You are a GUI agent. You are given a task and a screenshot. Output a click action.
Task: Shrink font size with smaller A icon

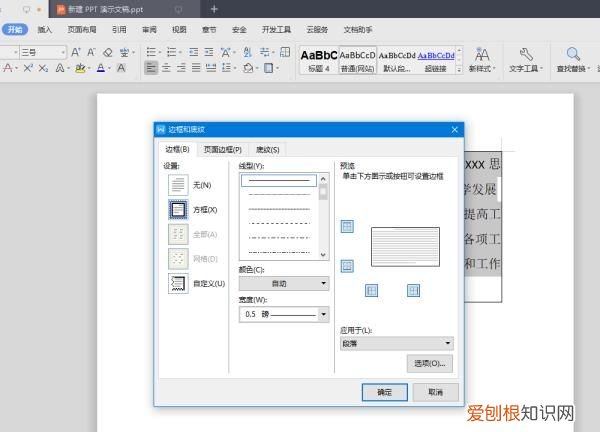point(91,52)
